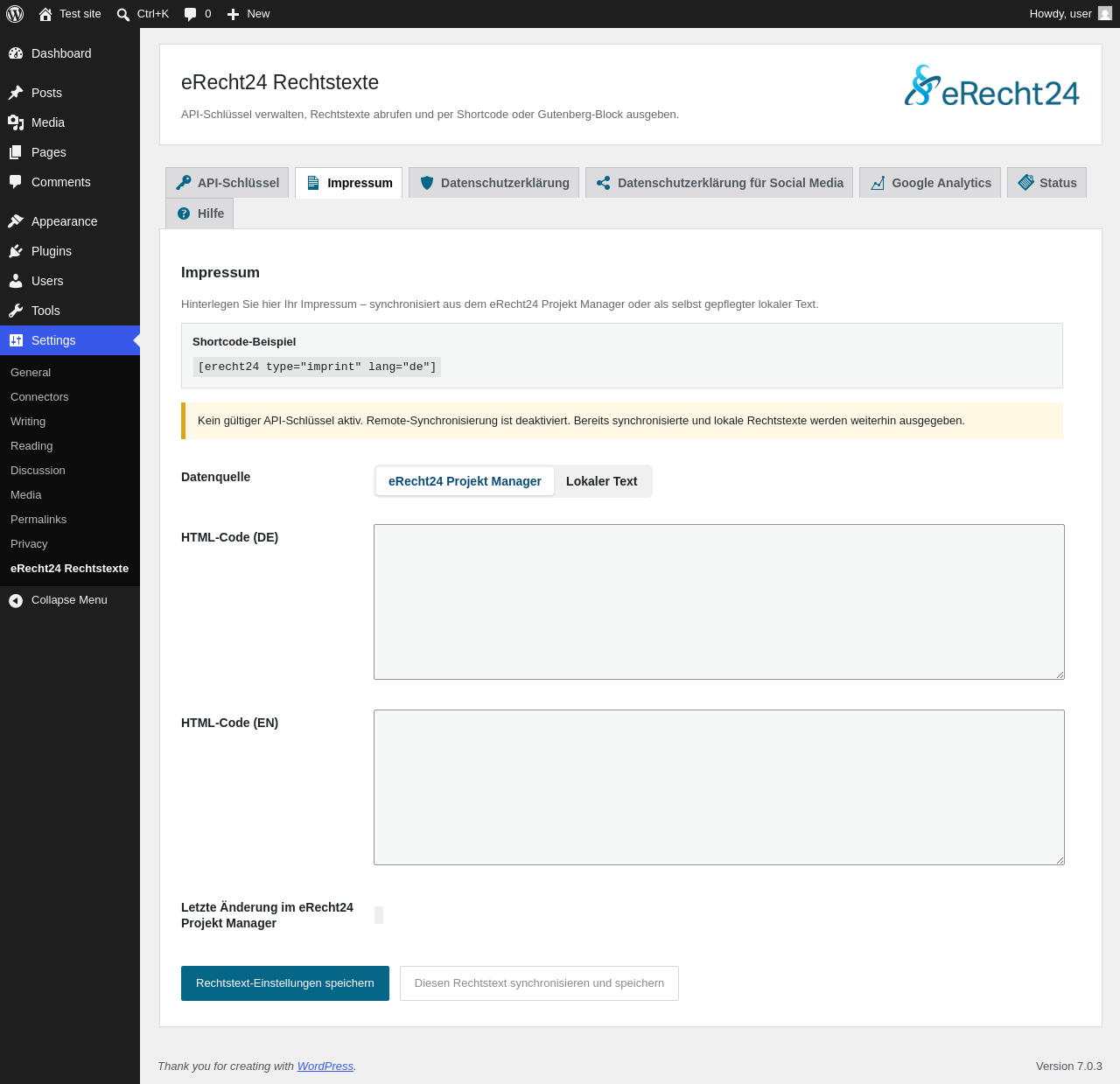Click the Users person icon

(x=16, y=281)
